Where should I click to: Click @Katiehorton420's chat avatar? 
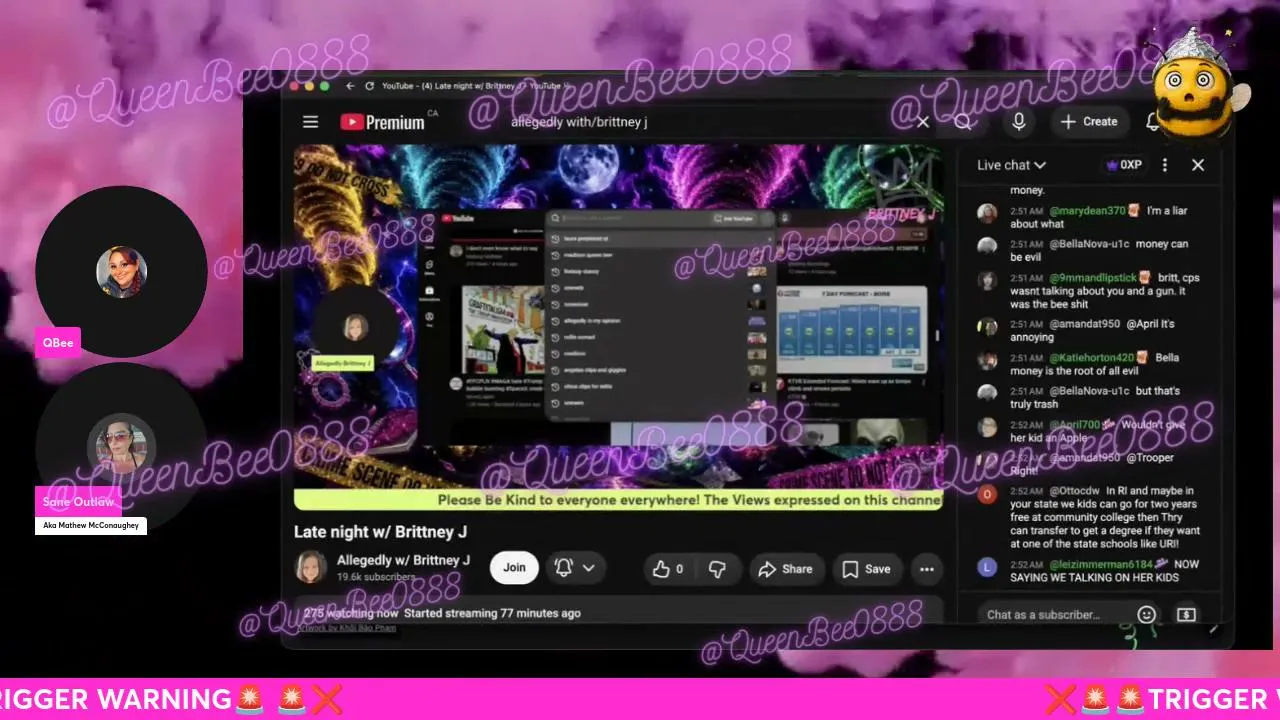point(987,360)
